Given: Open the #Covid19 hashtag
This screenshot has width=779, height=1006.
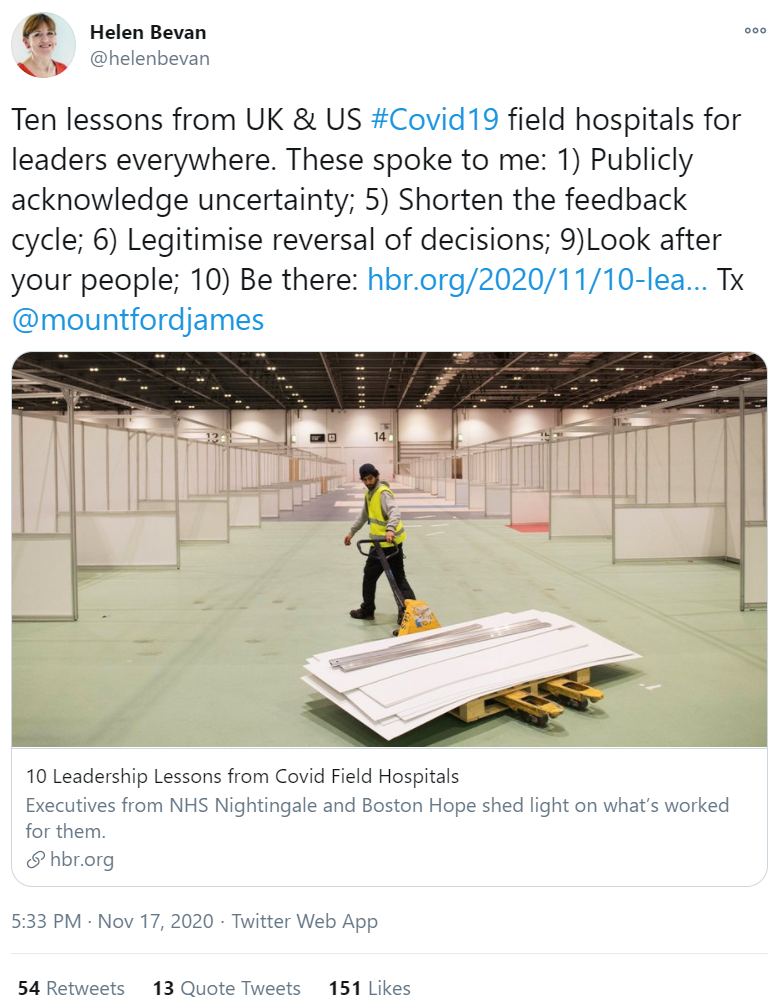Looking at the screenshot, I should point(435,119).
